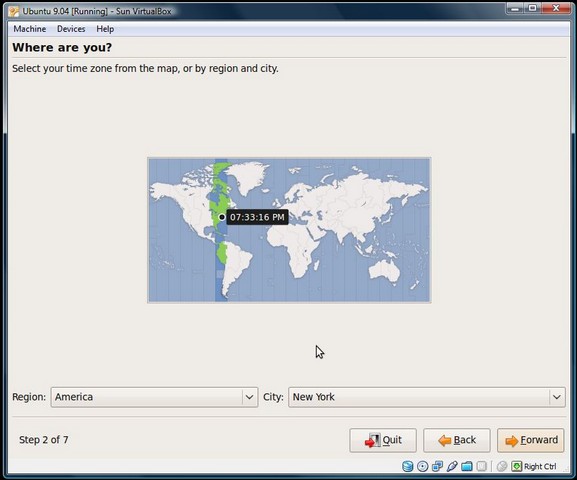Click the USB devices status icon
577x480 pixels.
coord(452,466)
